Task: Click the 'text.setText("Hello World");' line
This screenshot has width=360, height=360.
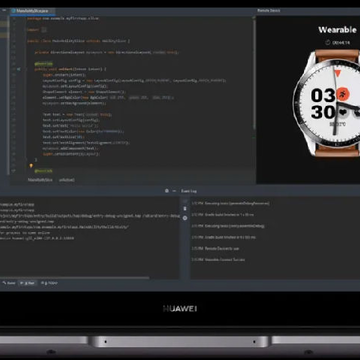Action: [x=71, y=126]
